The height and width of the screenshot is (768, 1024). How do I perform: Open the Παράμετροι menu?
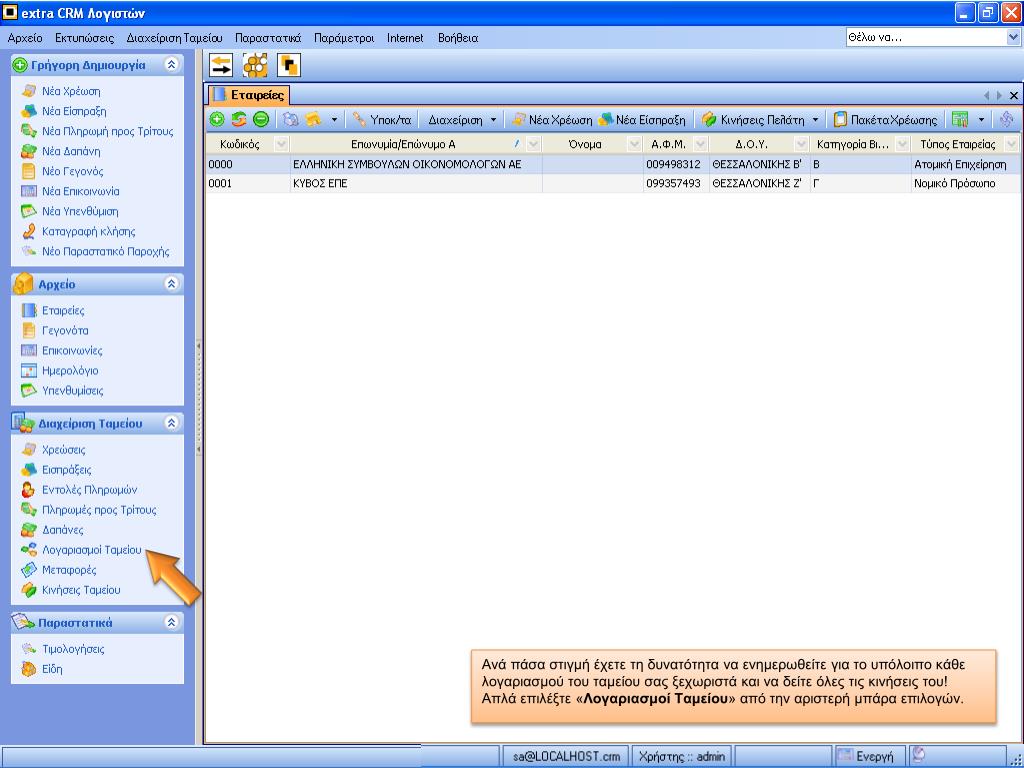(344, 38)
